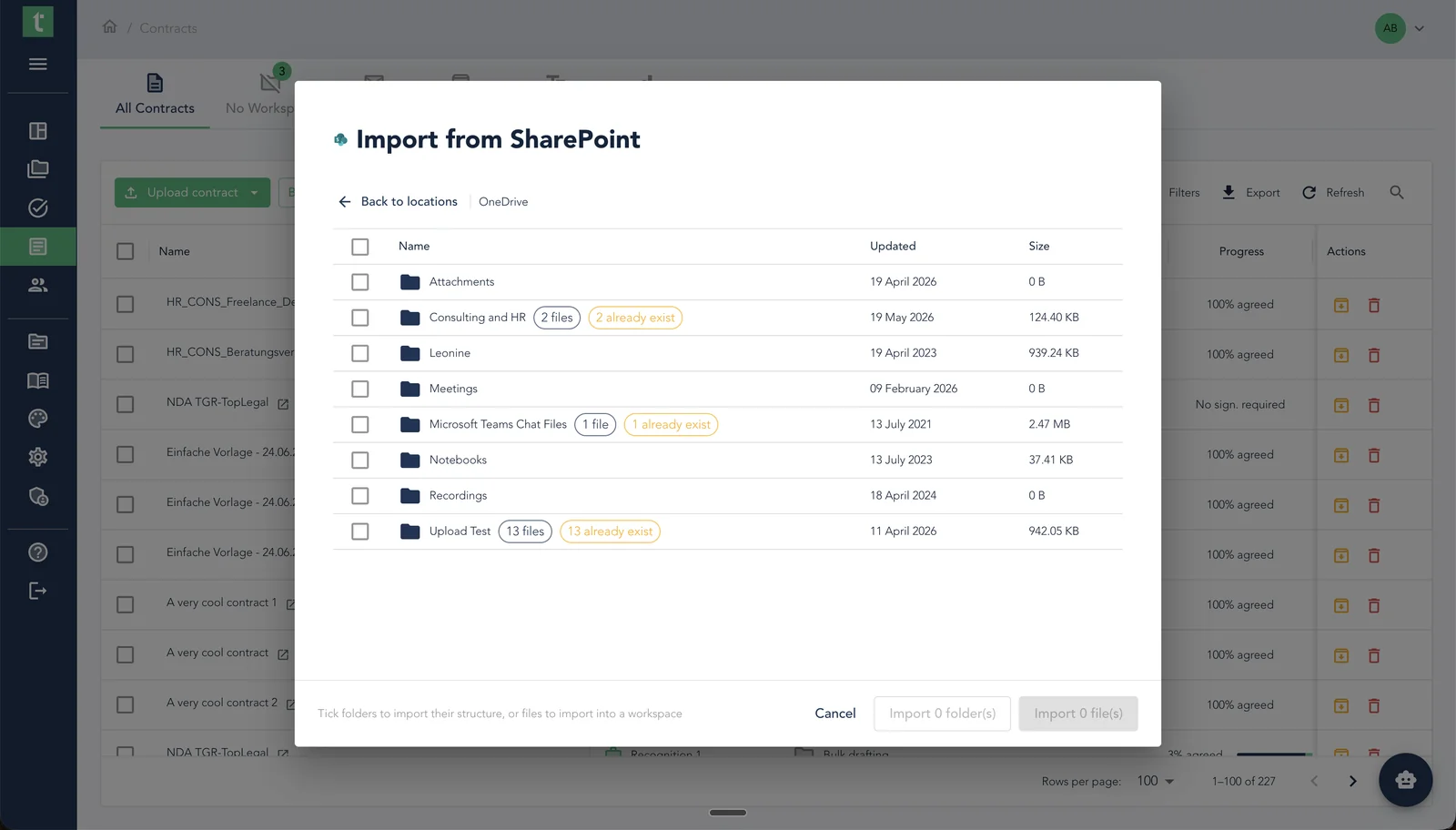Click the top-left t logo
This screenshot has width=1456, height=830.
[37, 22]
